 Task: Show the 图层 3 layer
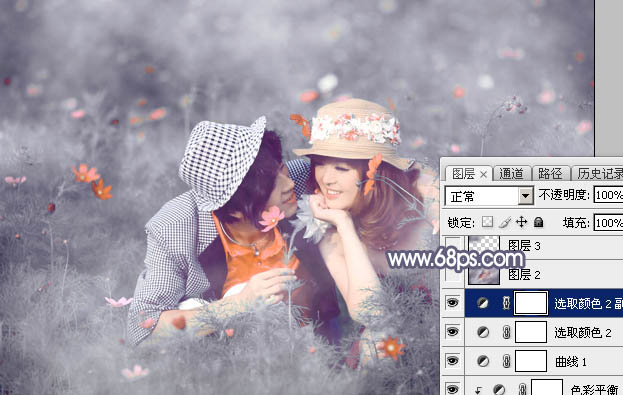click(x=452, y=246)
